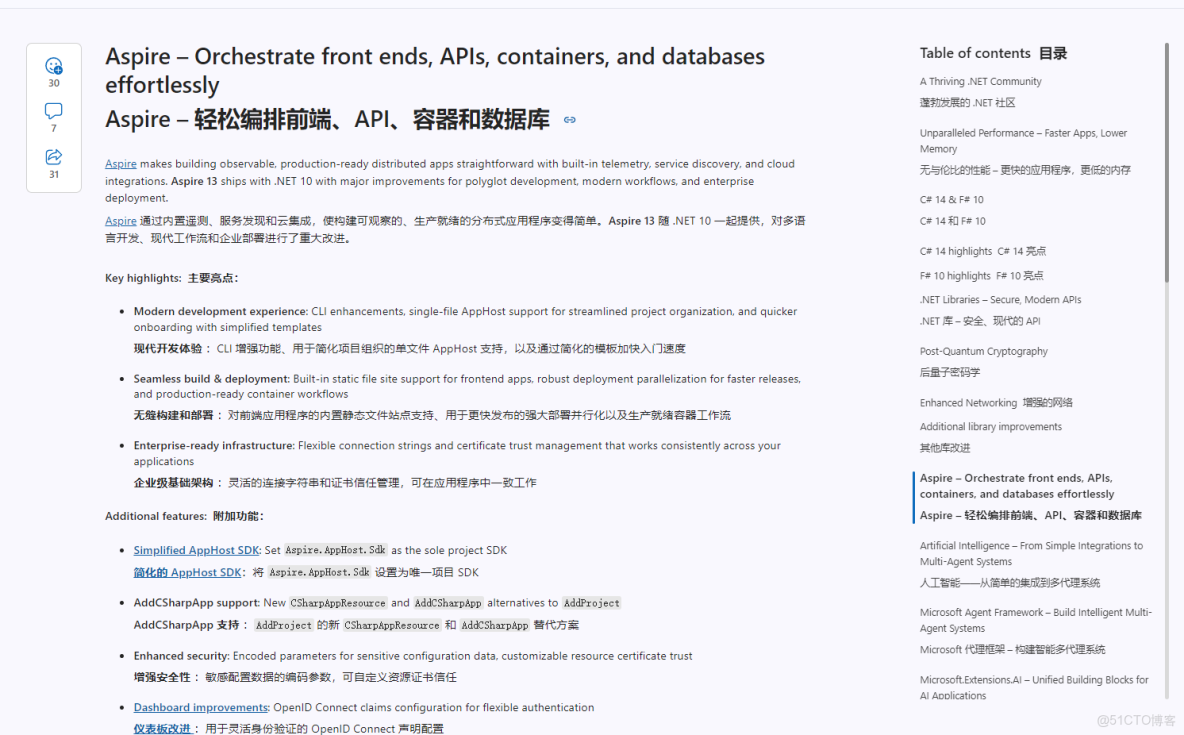
Task: Open the Dashboard improvements link
Action: click(x=200, y=707)
